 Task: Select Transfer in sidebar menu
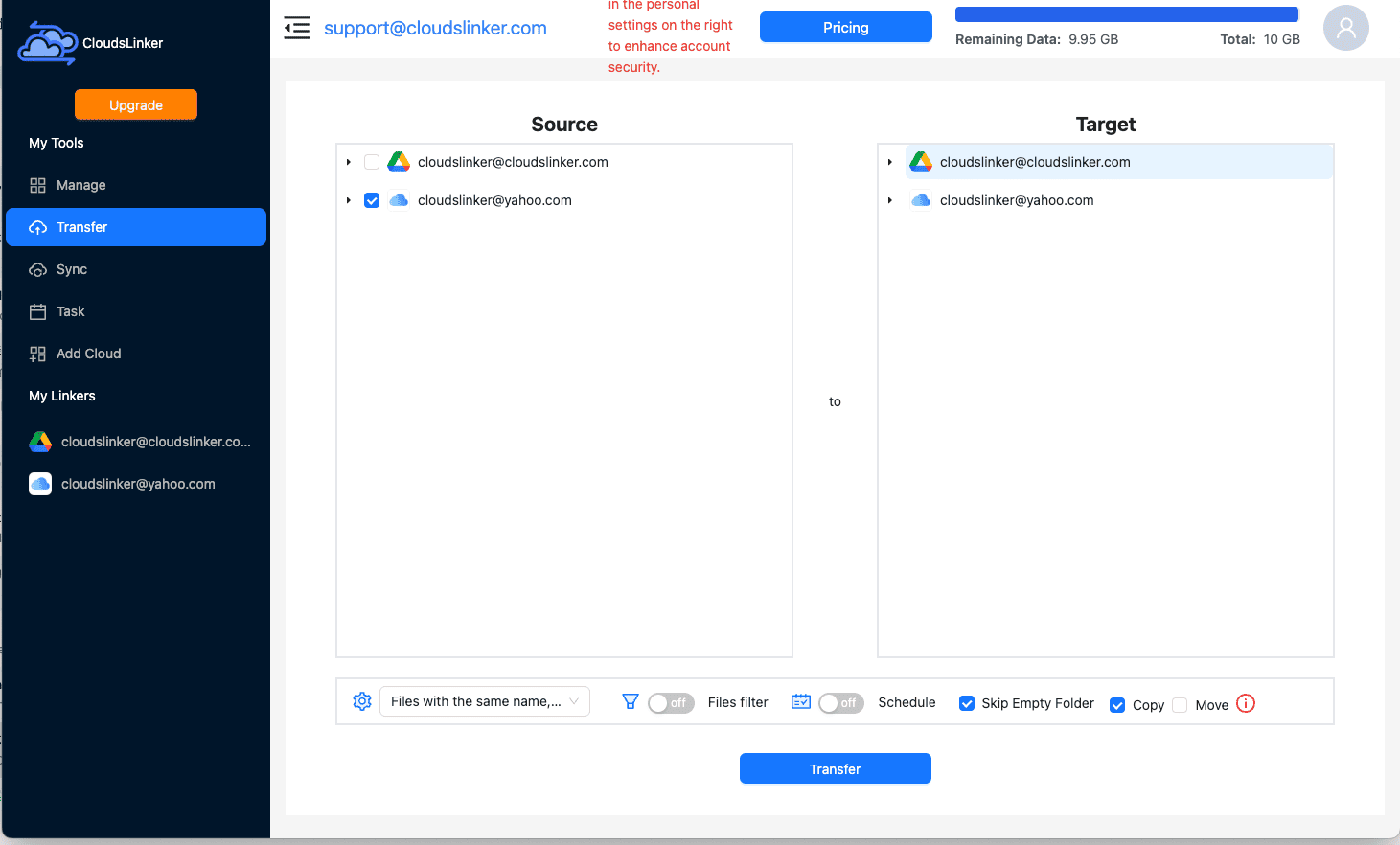pos(136,227)
